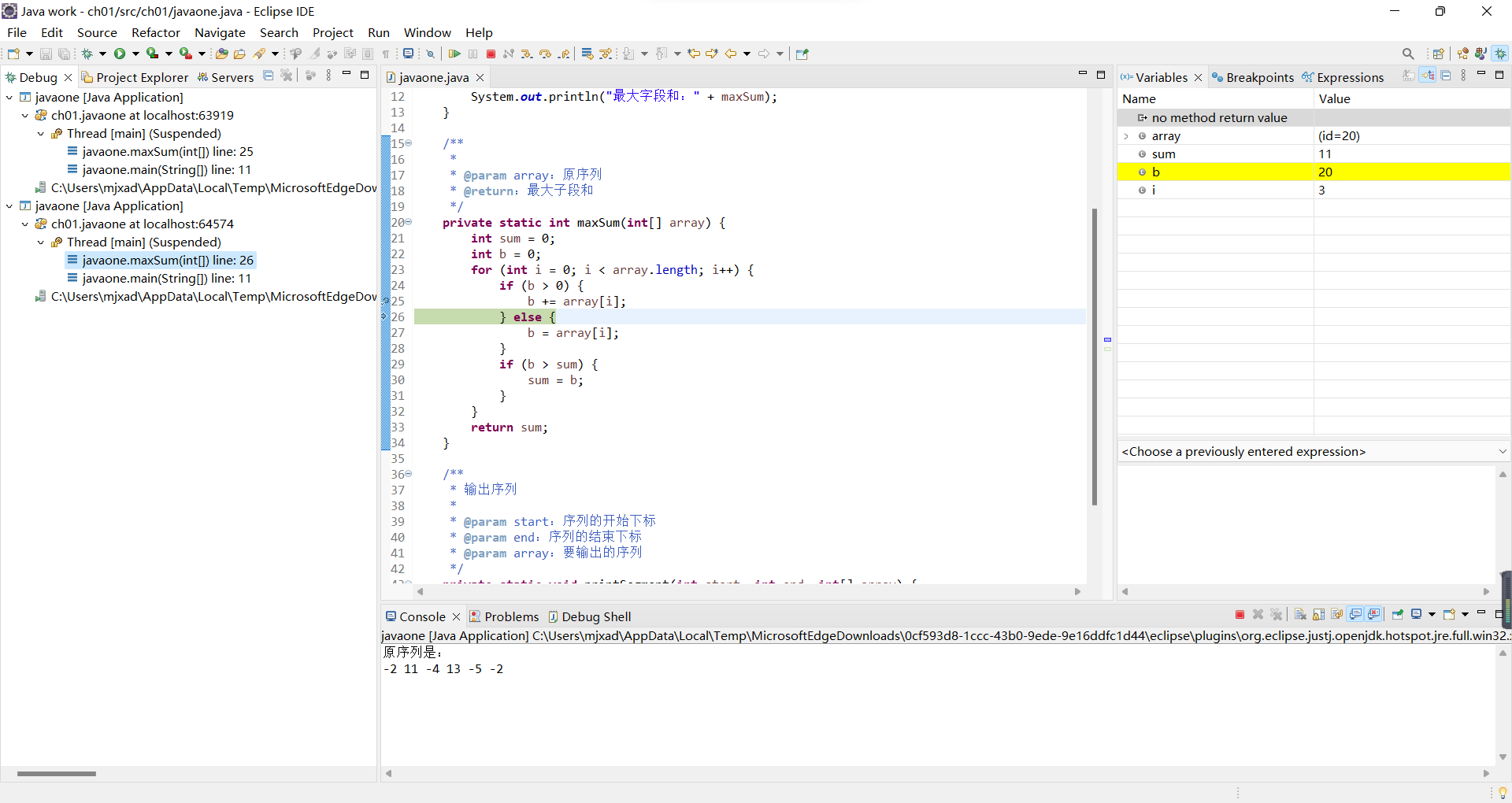This screenshot has height=803, width=1512.
Task: Switch to the Project Explorer tab
Action: pos(135,77)
